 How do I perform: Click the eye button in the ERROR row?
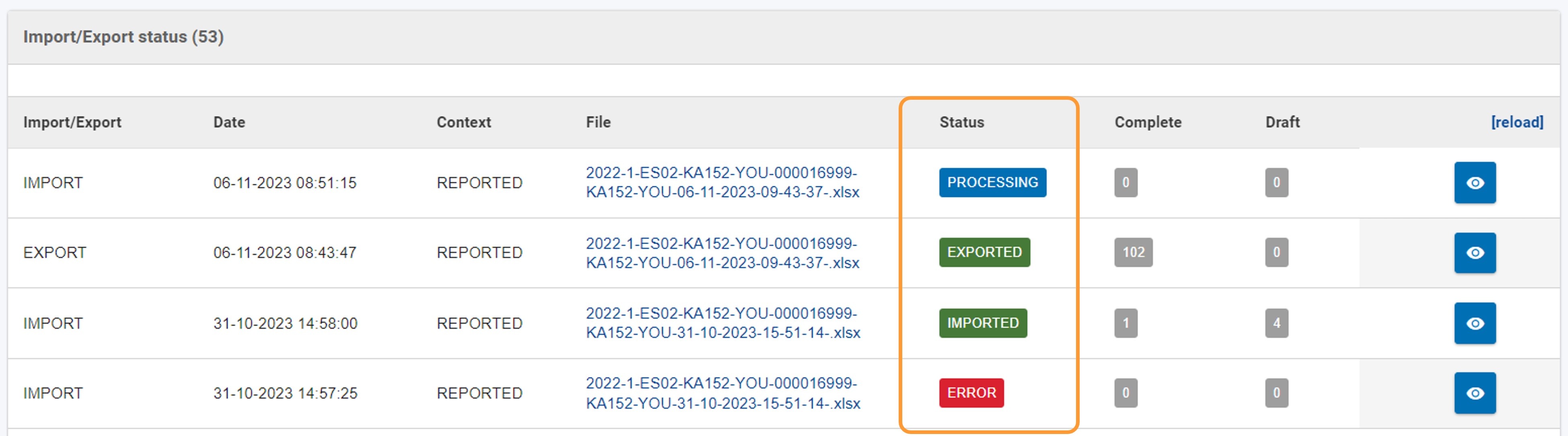[x=1475, y=393]
